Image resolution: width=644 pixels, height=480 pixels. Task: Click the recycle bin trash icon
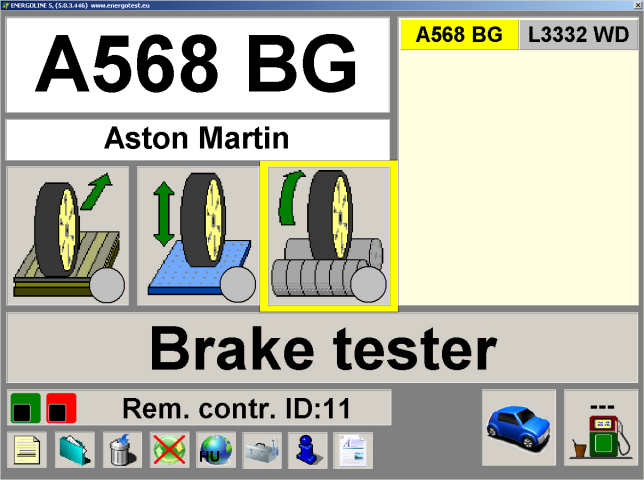click(122, 451)
